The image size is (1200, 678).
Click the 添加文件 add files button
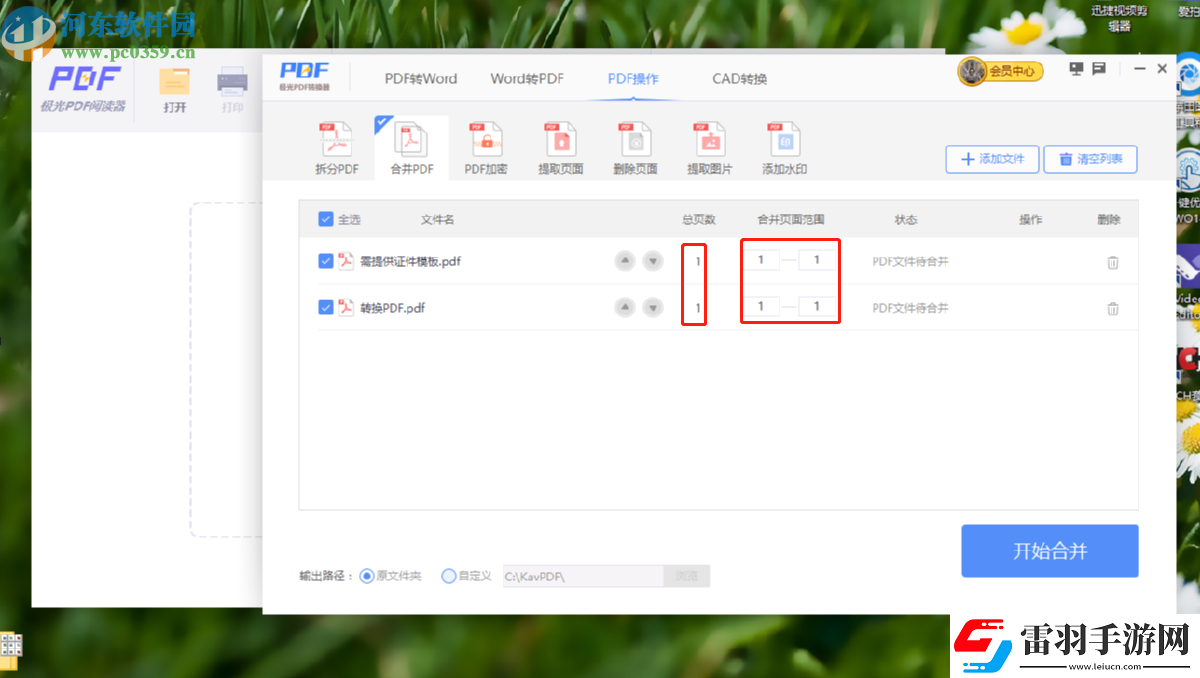[992, 159]
